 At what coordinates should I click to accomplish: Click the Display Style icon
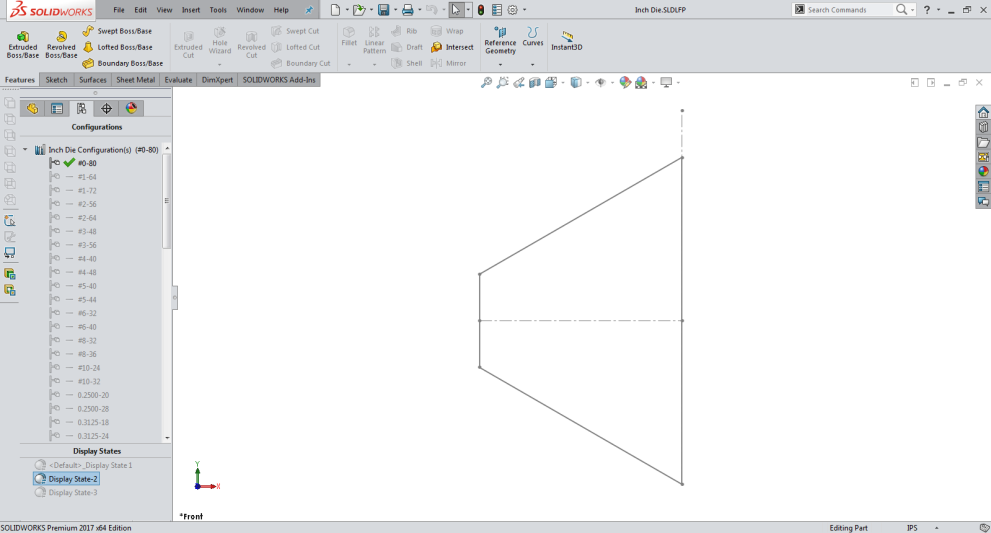576,83
